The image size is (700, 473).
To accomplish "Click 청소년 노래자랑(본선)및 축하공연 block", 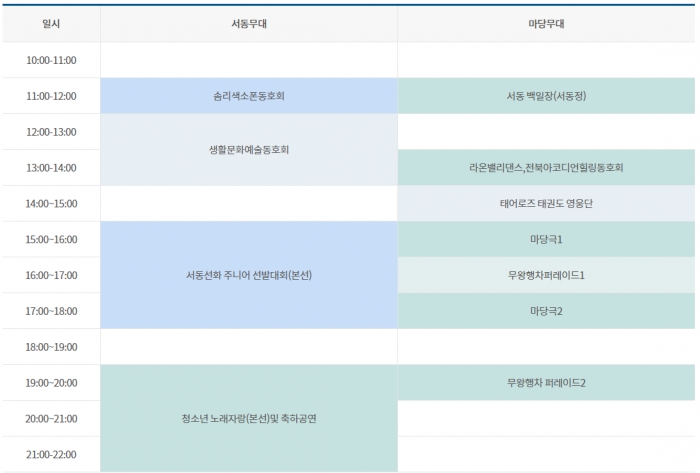I will point(248,419).
